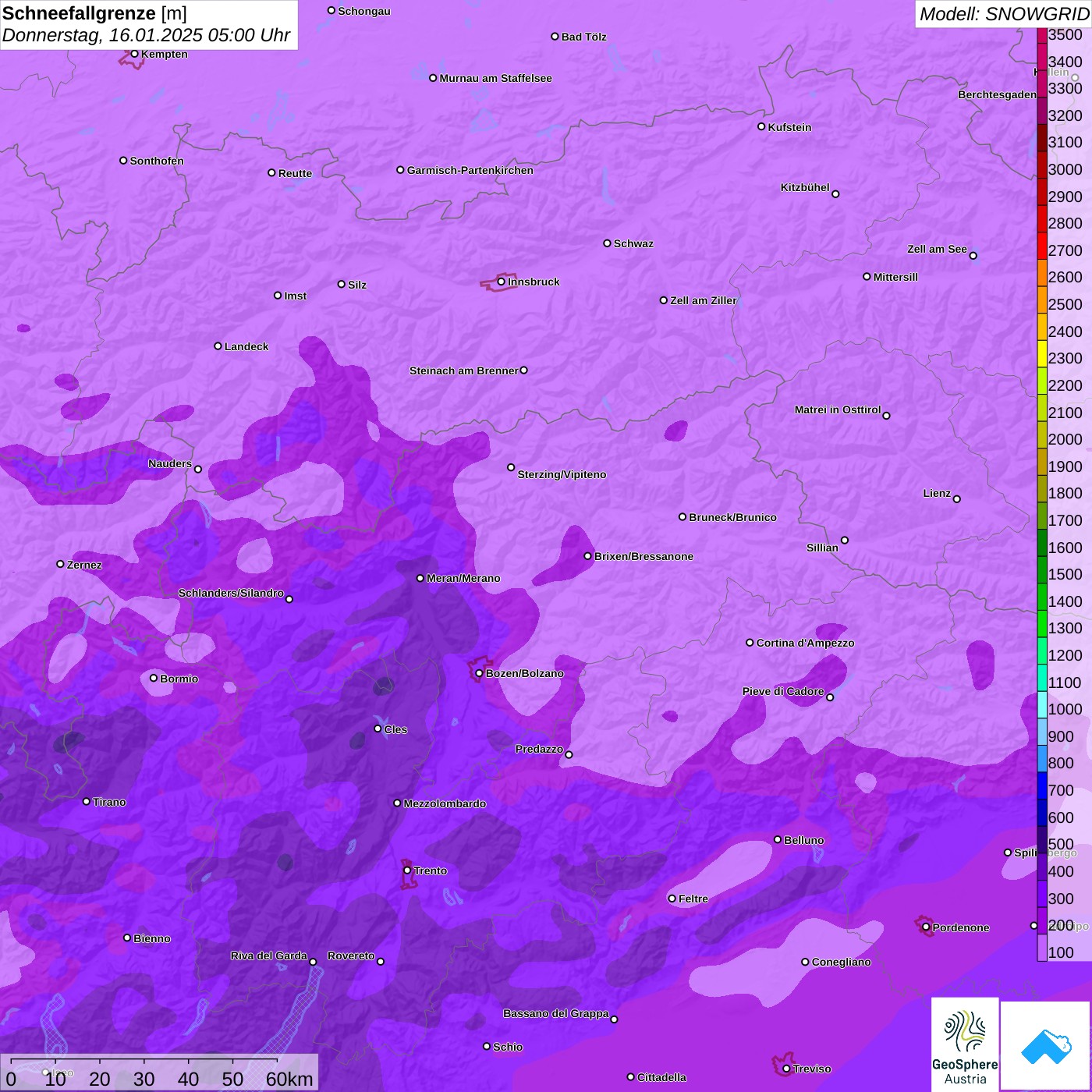This screenshot has height=1092, width=1092.
Task: Click the Cittadella label
Action: (661, 1077)
